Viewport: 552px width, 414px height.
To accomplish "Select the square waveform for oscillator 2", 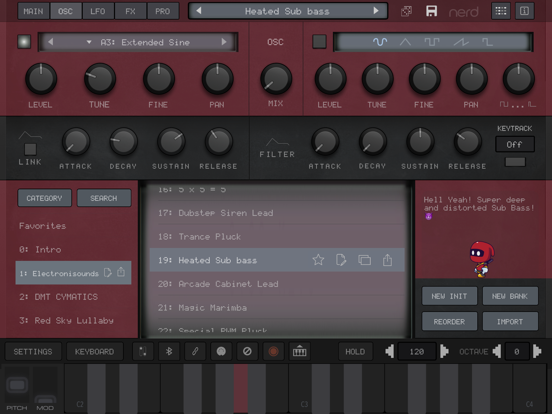I will [432, 42].
